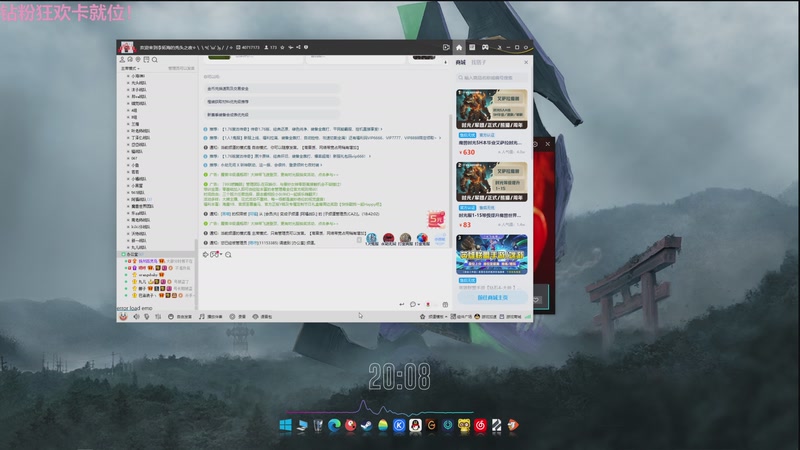
Task: Click heart icon in the red background window
Action: tap(536, 300)
